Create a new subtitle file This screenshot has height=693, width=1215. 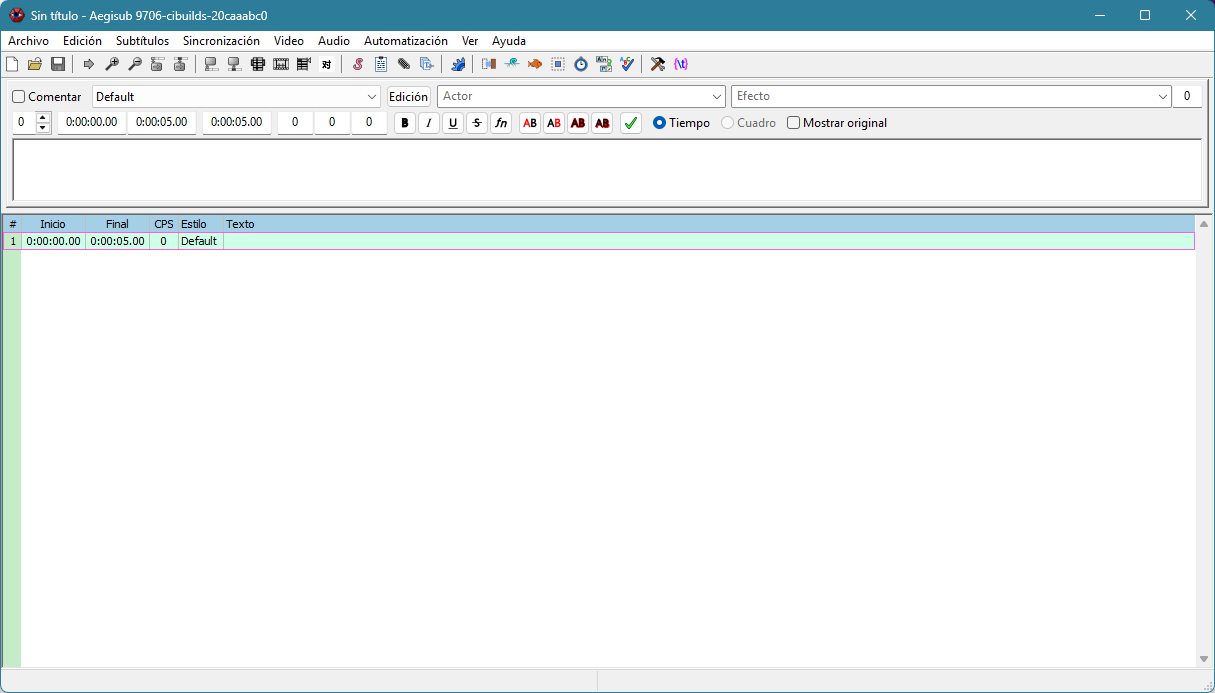coord(12,64)
